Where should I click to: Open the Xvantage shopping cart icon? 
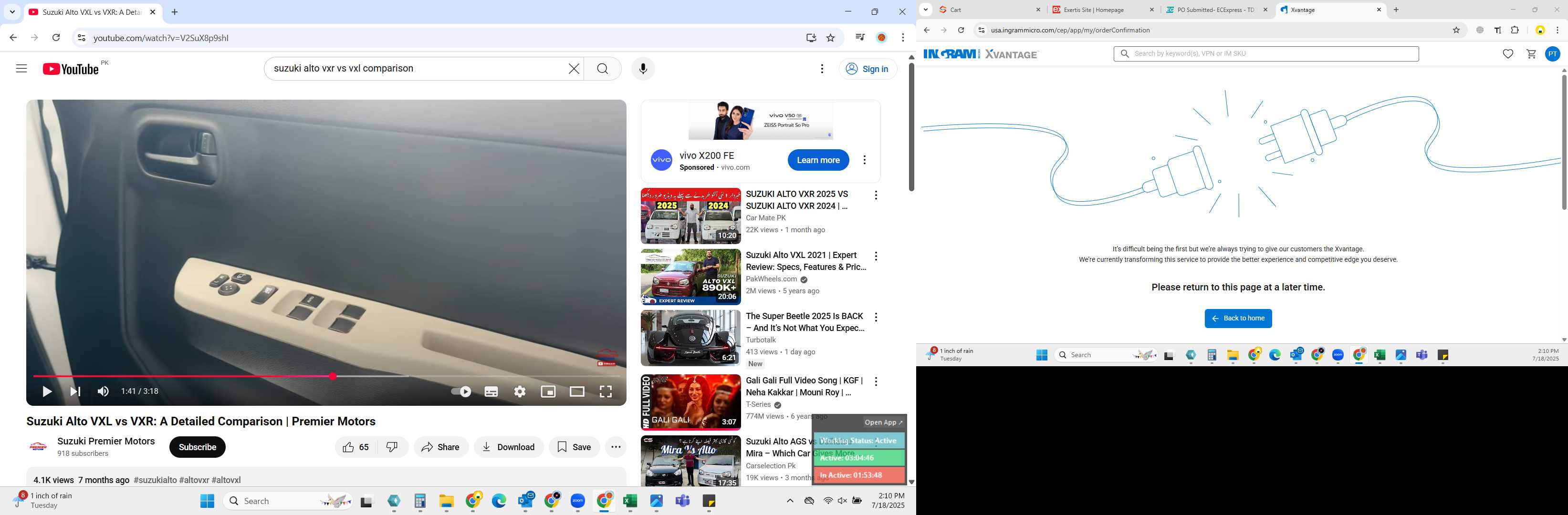pos(1531,54)
